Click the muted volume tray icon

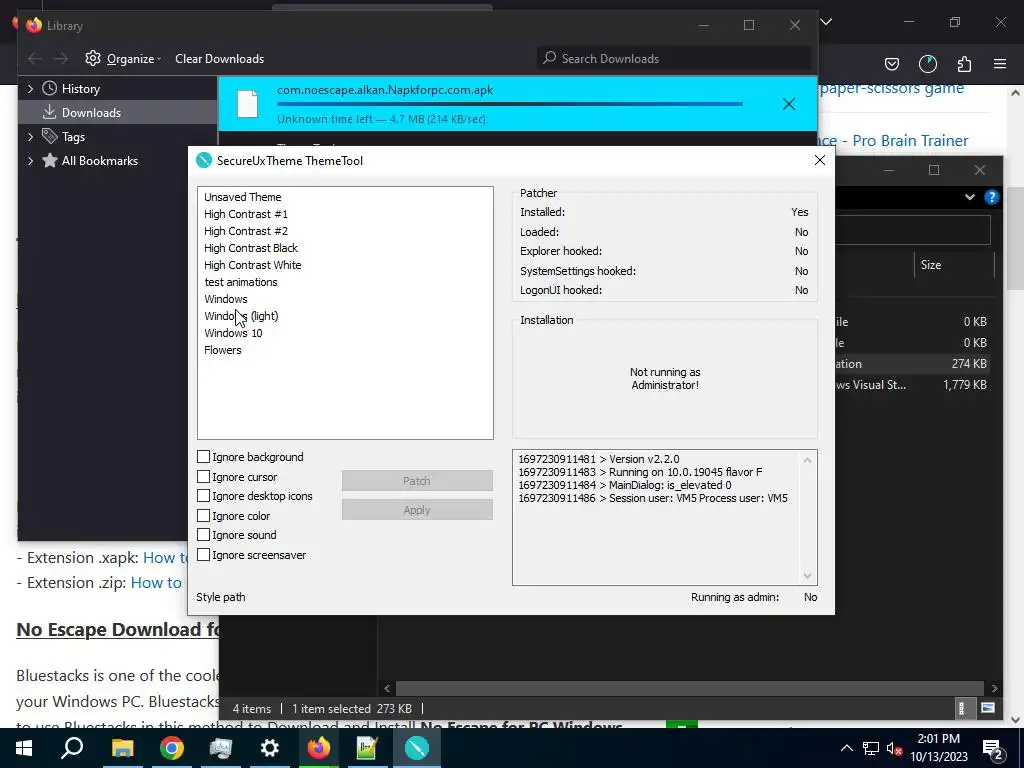pyautogui.click(x=894, y=748)
